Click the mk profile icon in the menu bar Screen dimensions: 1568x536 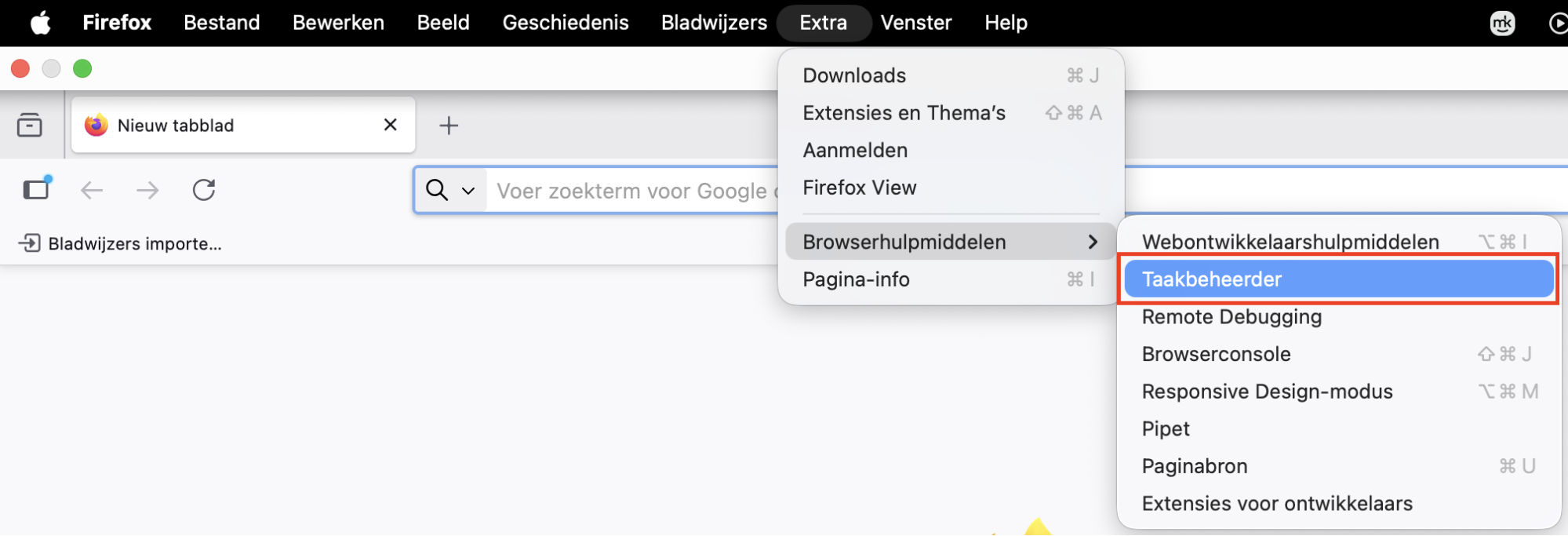tap(1503, 23)
